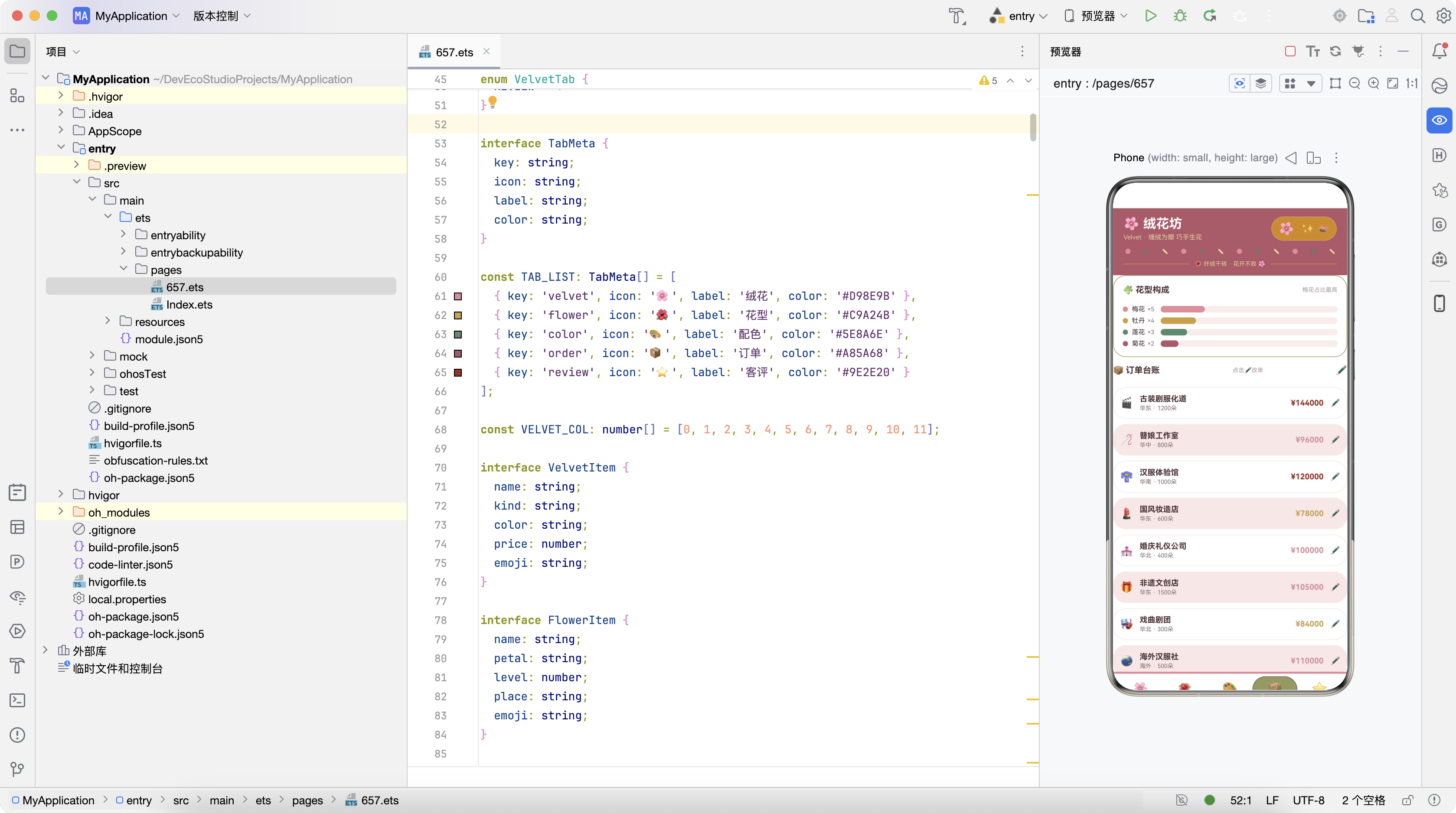Click the text format T icon in top toolbar
1456x813 pixels.
click(x=957, y=16)
